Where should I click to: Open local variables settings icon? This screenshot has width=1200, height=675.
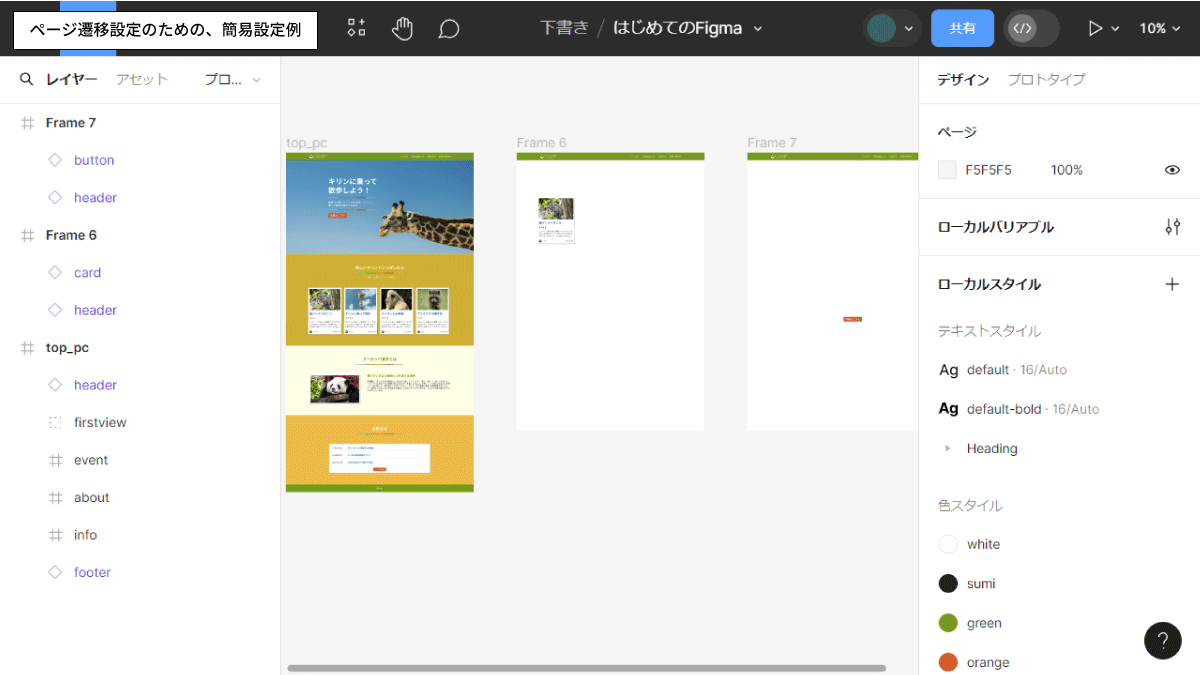[1172, 227]
